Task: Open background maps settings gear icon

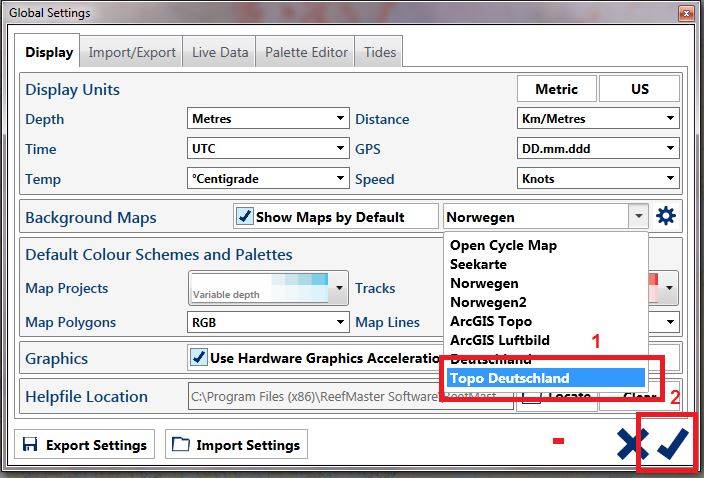Action: click(666, 216)
